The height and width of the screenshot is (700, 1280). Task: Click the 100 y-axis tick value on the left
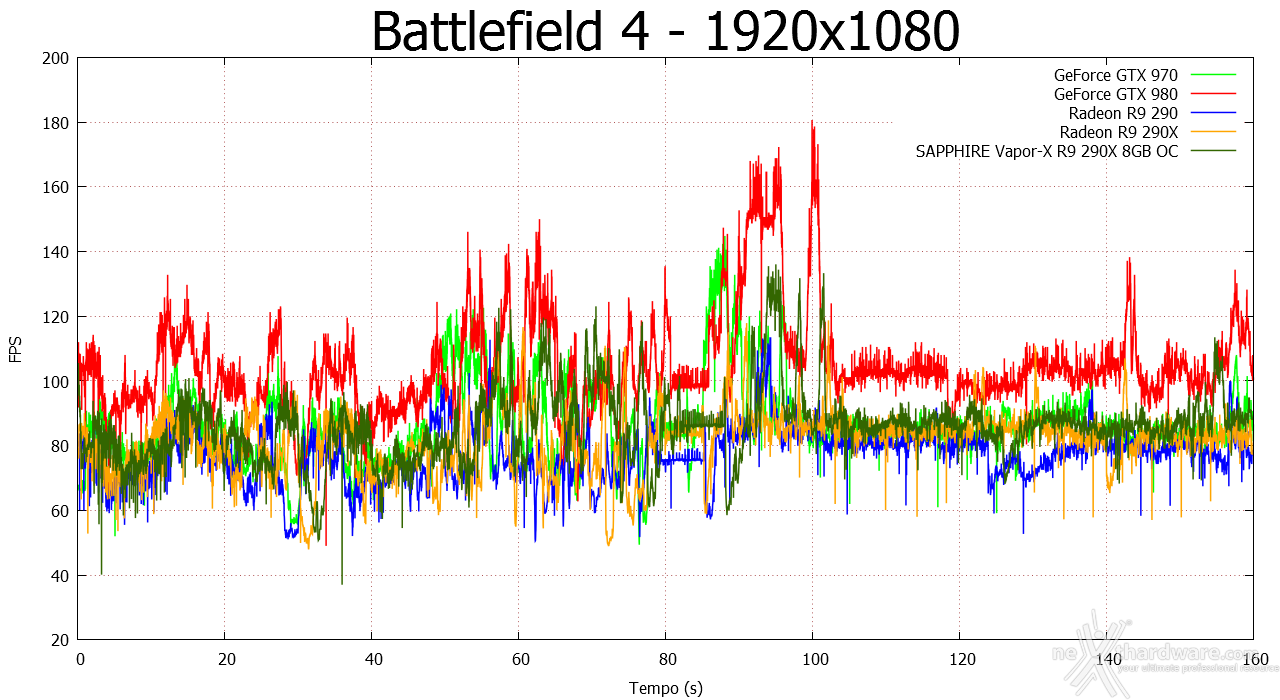coord(56,381)
